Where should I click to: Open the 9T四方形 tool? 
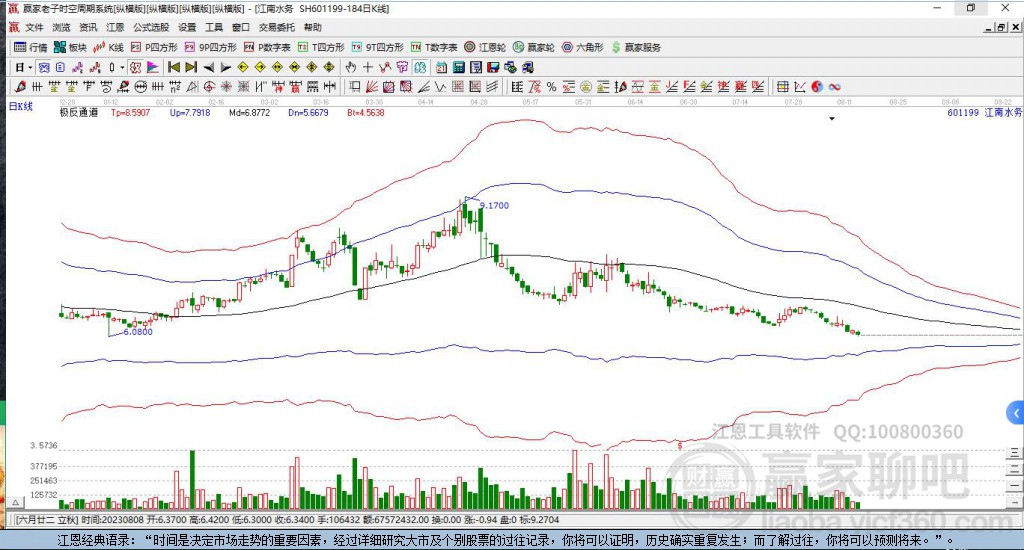point(377,47)
